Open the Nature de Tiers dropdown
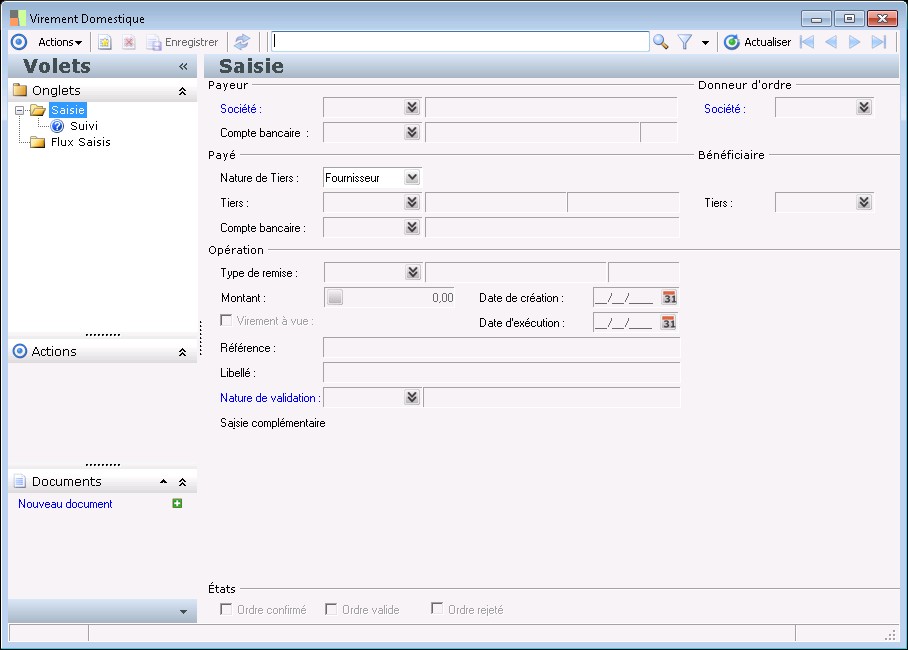Screen dimensions: 908x650 click(x=411, y=178)
